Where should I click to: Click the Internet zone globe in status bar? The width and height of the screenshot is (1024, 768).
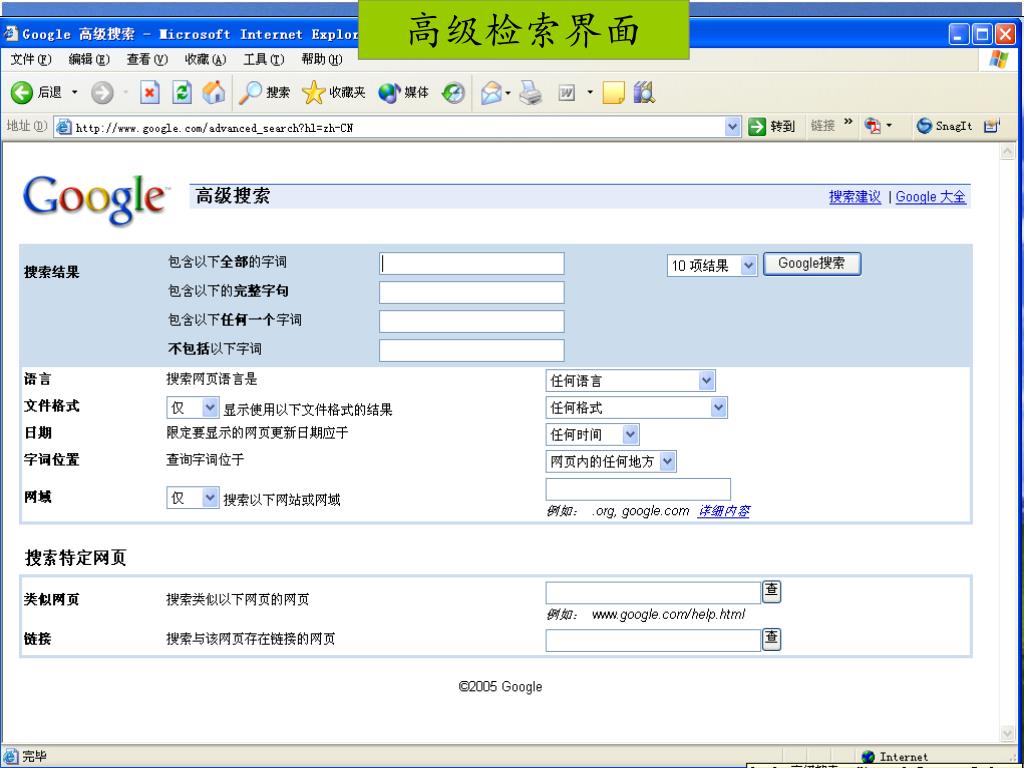click(x=868, y=757)
